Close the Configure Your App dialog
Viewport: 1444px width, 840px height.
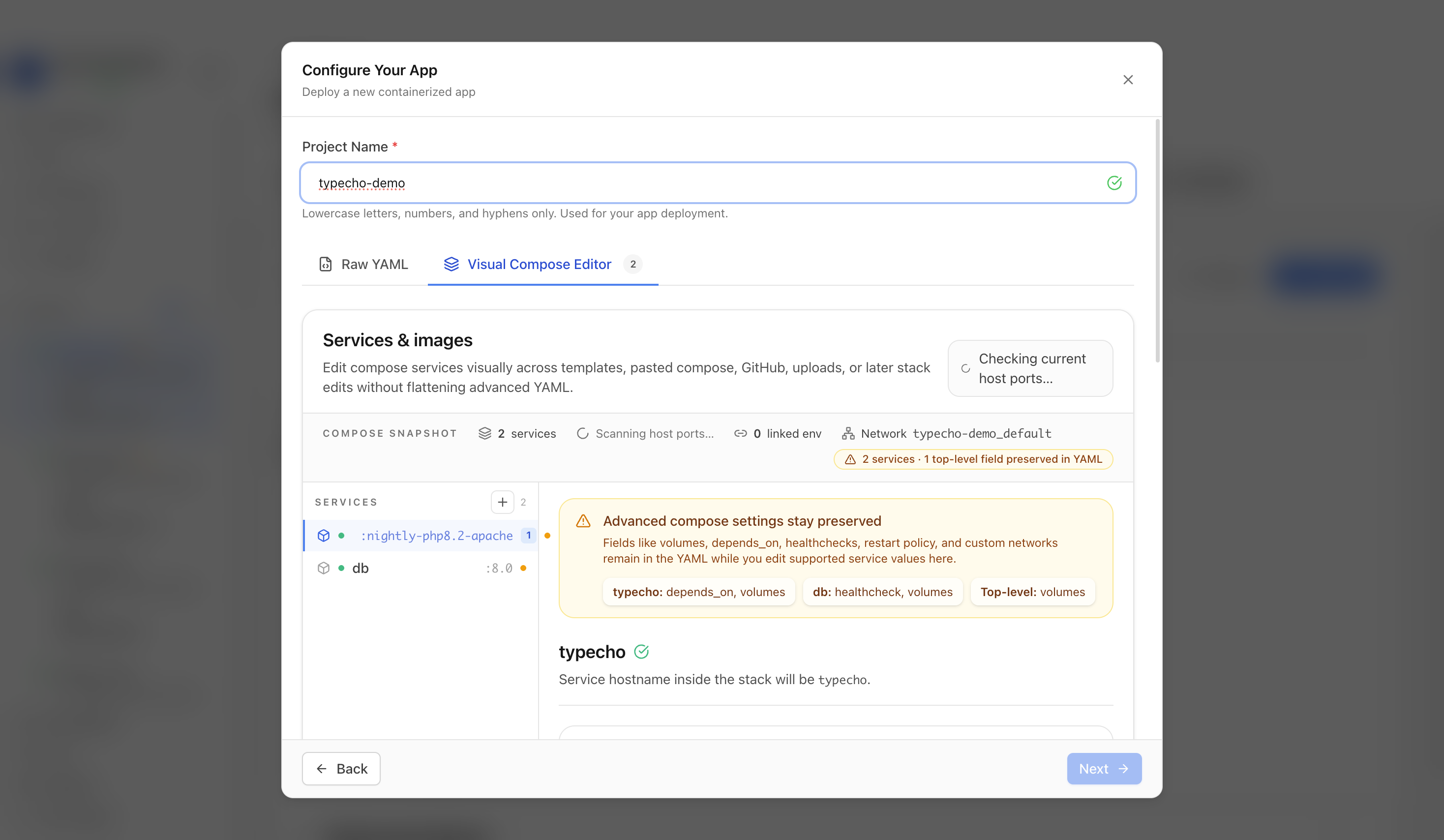tap(1128, 80)
